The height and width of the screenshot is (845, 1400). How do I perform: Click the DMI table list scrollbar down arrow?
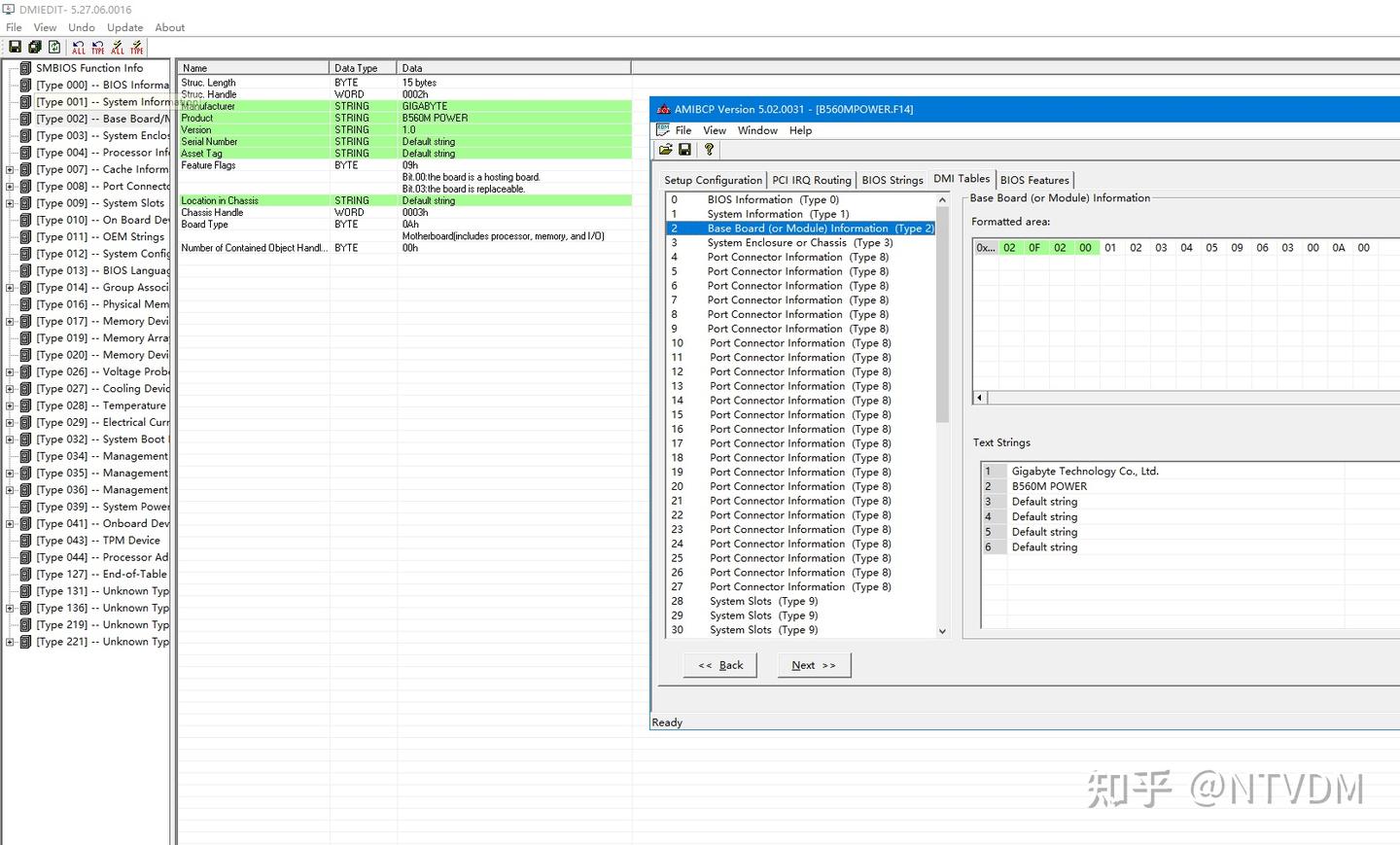tap(942, 631)
